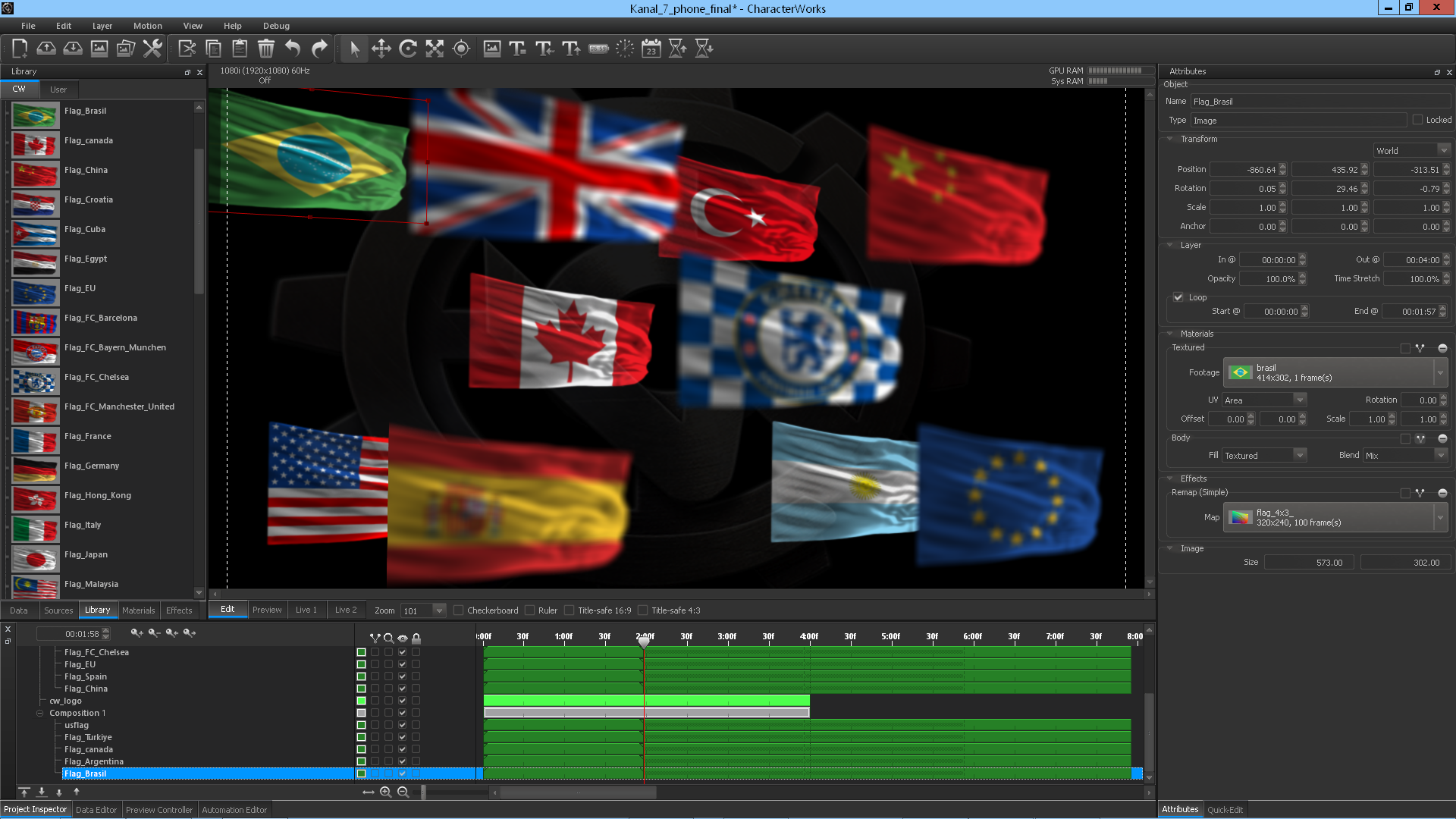This screenshot has height=819, width=1456.
Task: Open the Automation Editor tab
Action: [234, 810]
